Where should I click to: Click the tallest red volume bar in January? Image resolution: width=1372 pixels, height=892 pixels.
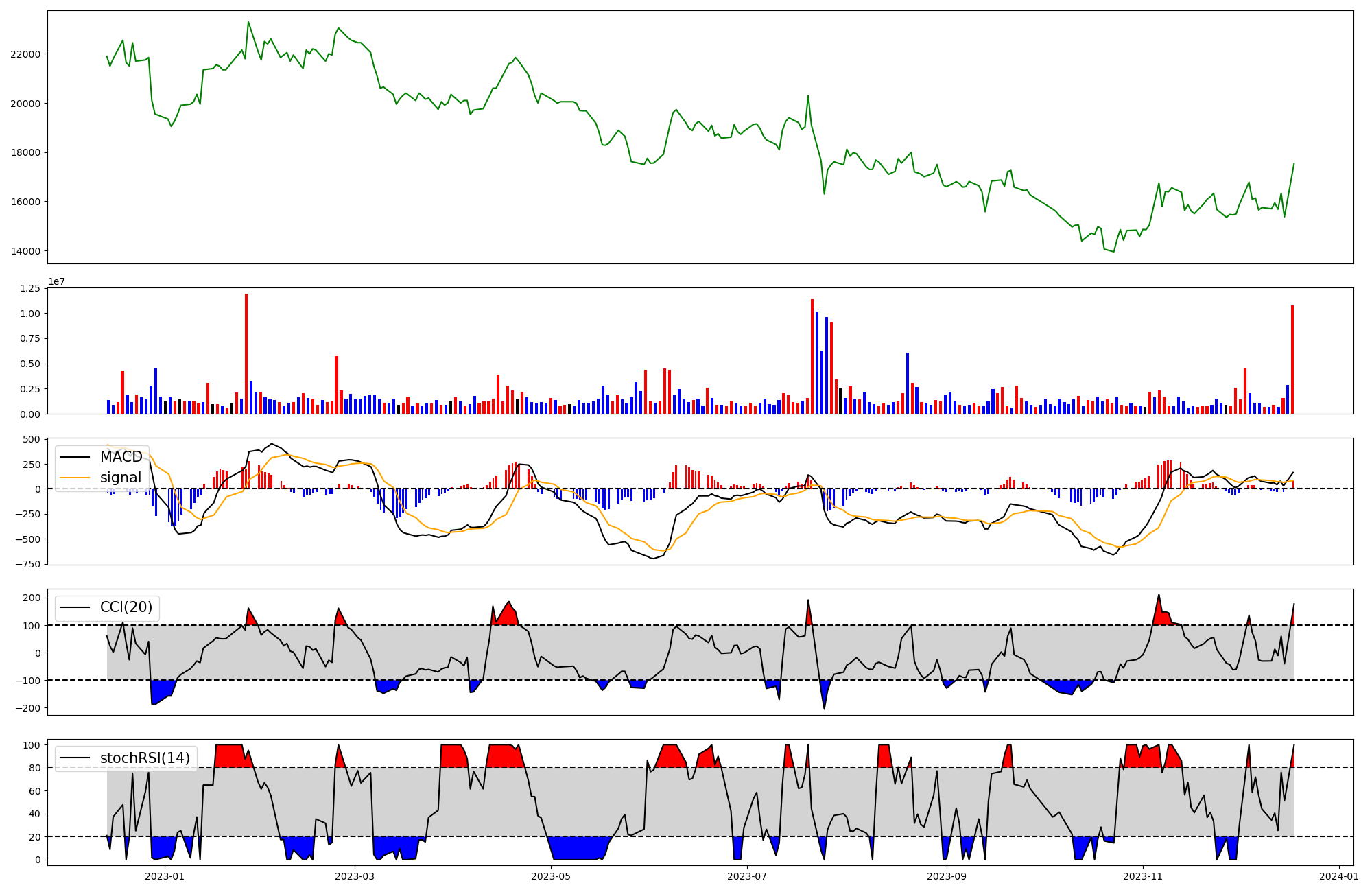click(x=246, y=353)
